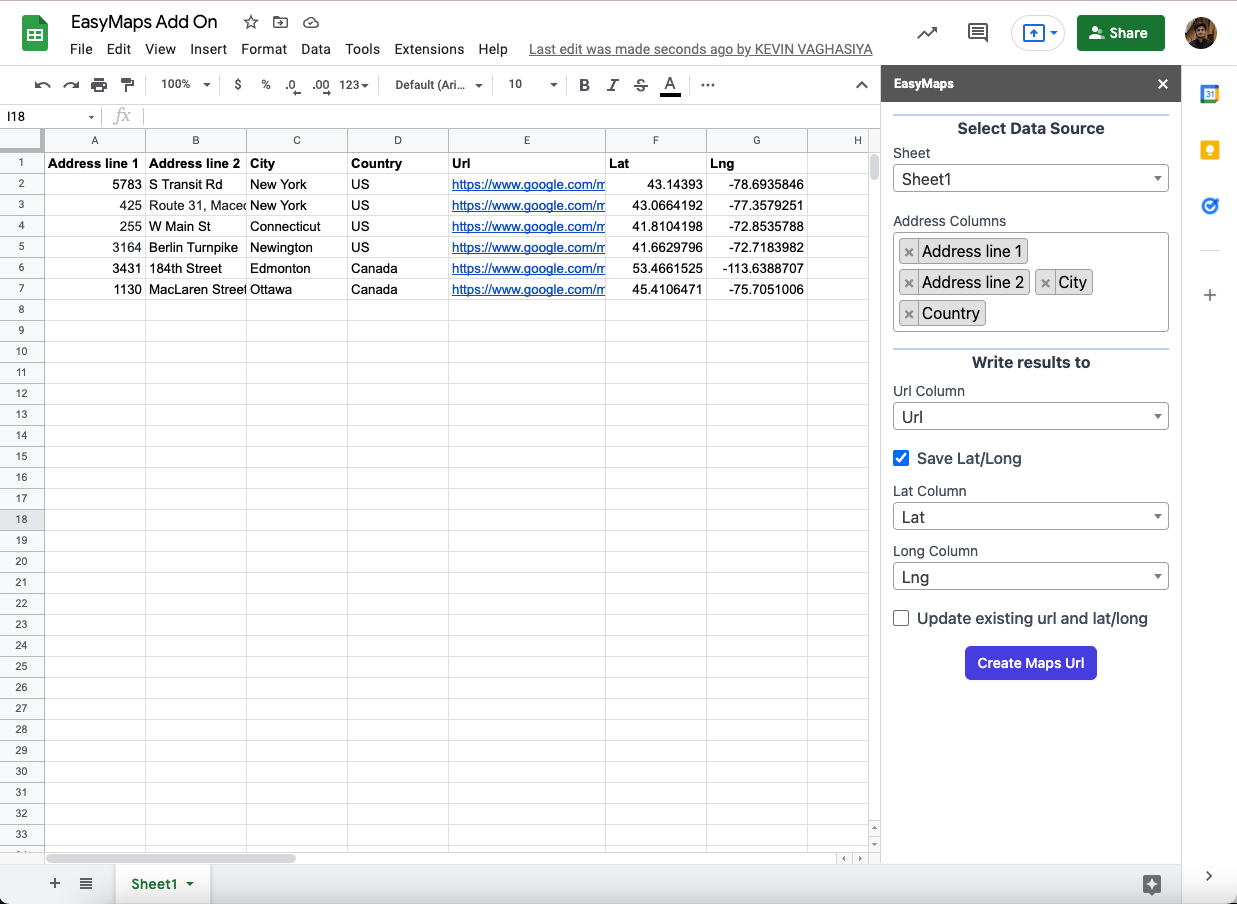This screenshot has width=1237, height=904.
Task: Open the Lat Column dropdown
Action: tap(1030, 517)
